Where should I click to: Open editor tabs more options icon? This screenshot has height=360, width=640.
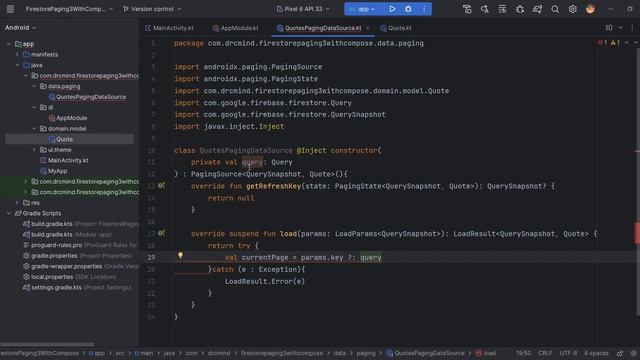coord(632,28)
